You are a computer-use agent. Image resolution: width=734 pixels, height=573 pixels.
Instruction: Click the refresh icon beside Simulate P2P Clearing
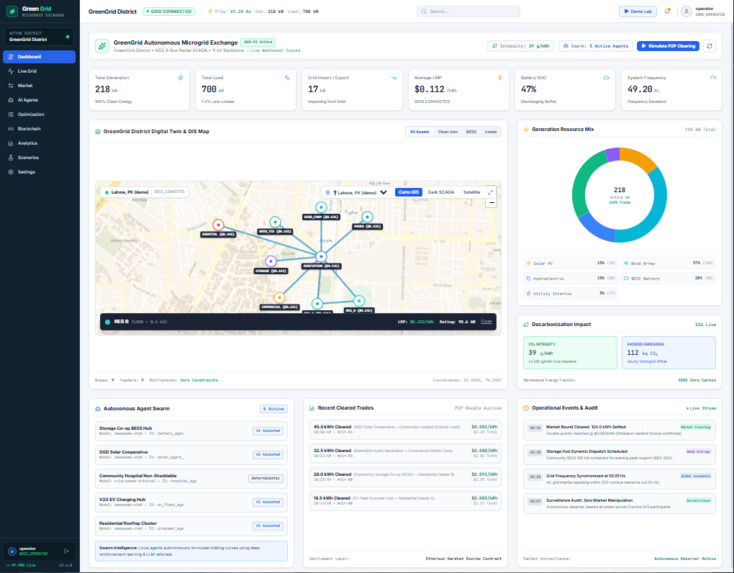(x=710, y=46)
